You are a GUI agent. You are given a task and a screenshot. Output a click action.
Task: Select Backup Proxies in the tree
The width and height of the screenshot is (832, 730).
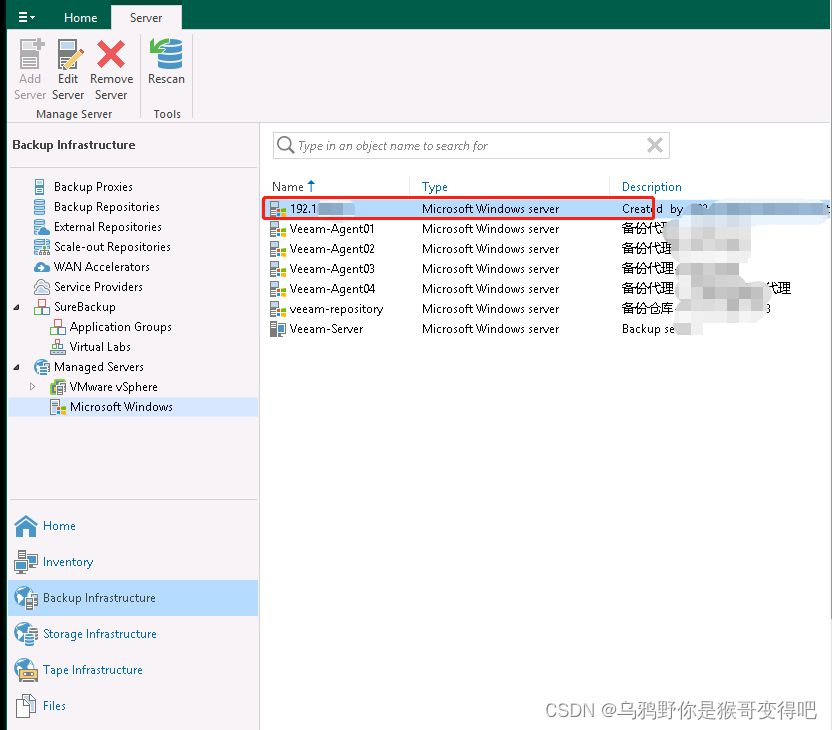93,187
